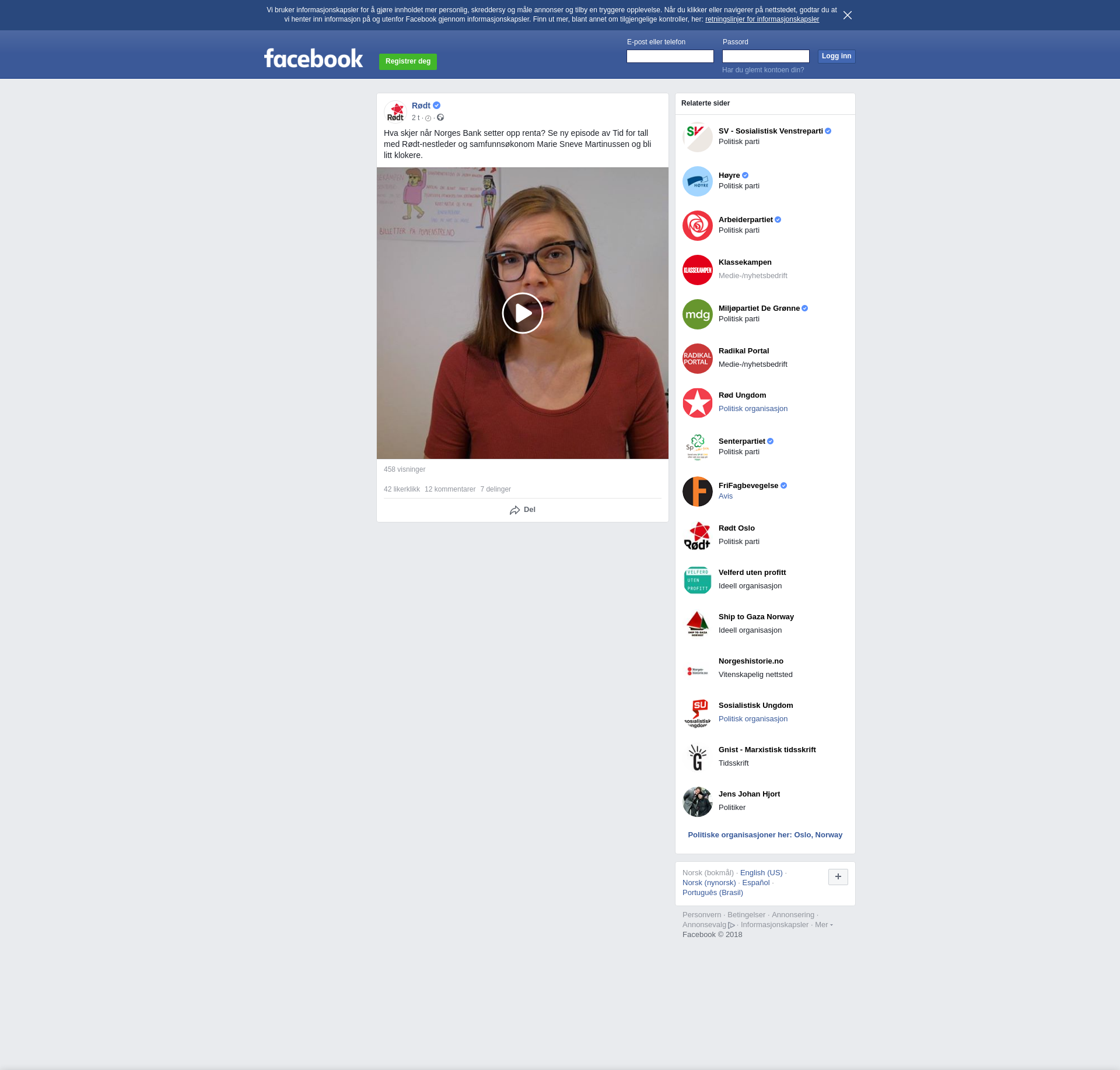The height and width of the screenshot is (1070, 1120).
Task: Open the Høyre party logo
Action: tap(698, 181)
